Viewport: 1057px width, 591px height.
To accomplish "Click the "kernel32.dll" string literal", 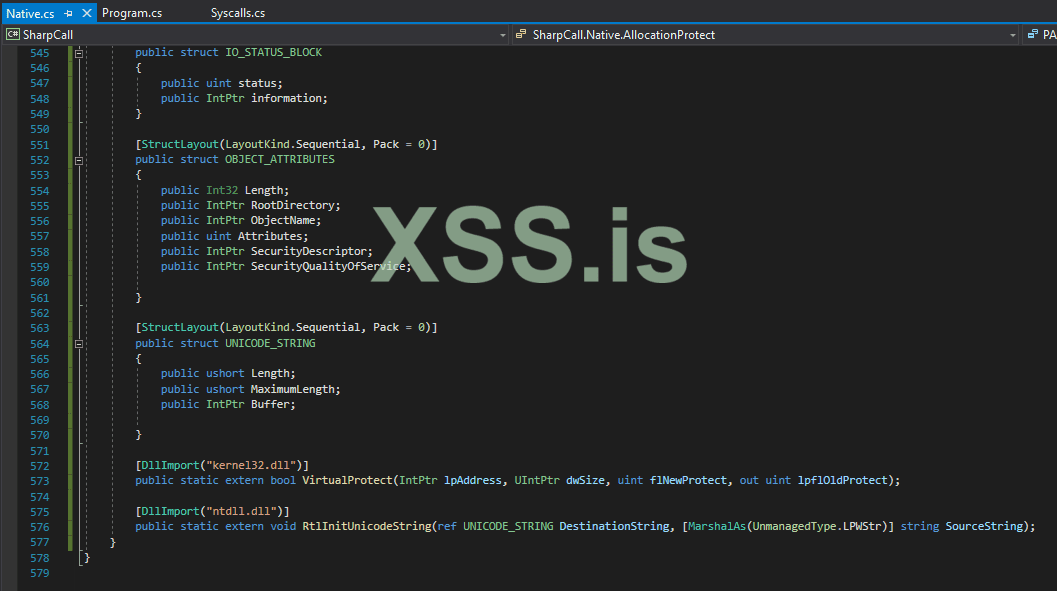I will 251,465.
